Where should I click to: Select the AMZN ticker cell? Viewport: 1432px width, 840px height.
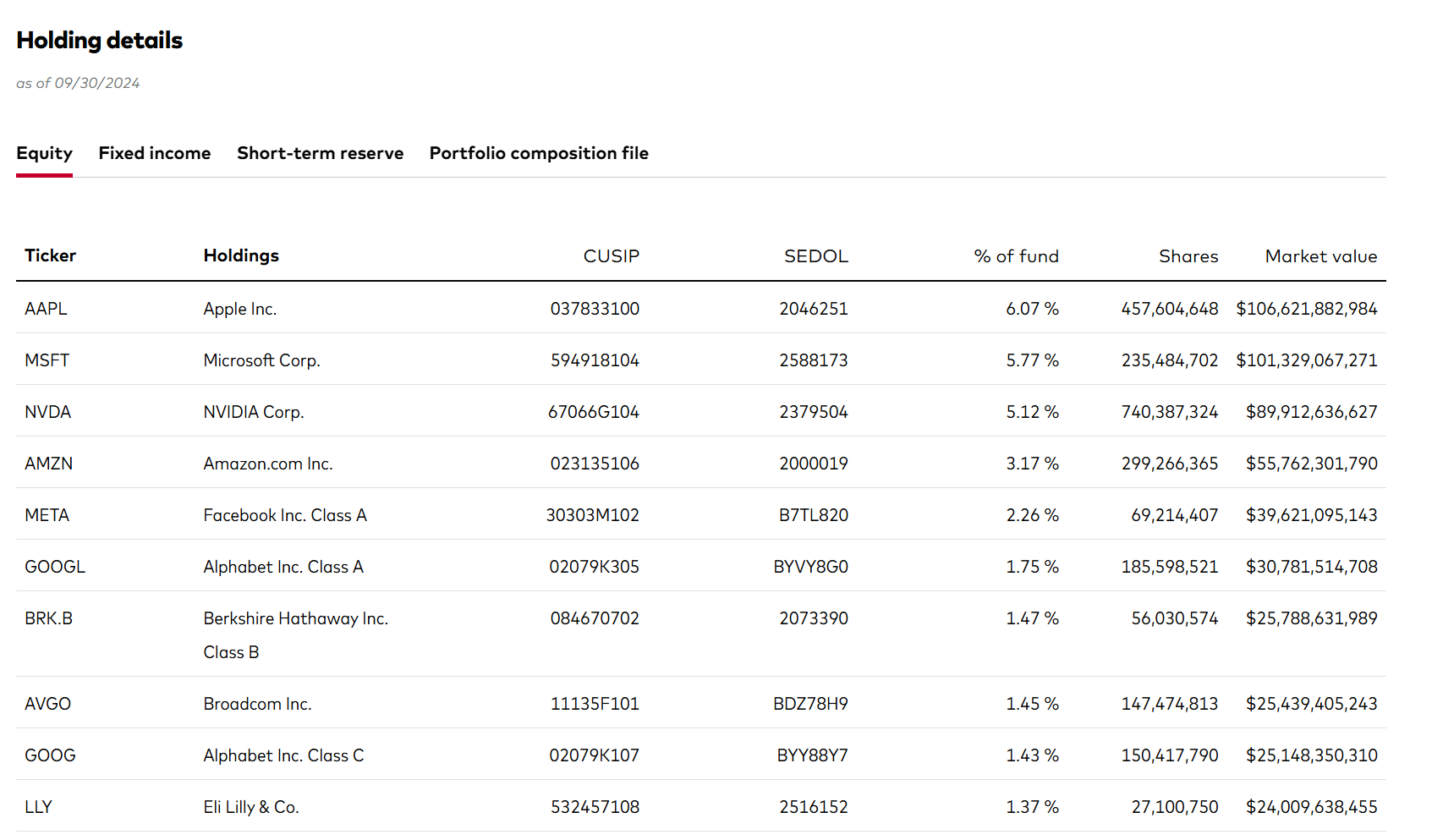[48, 464]
